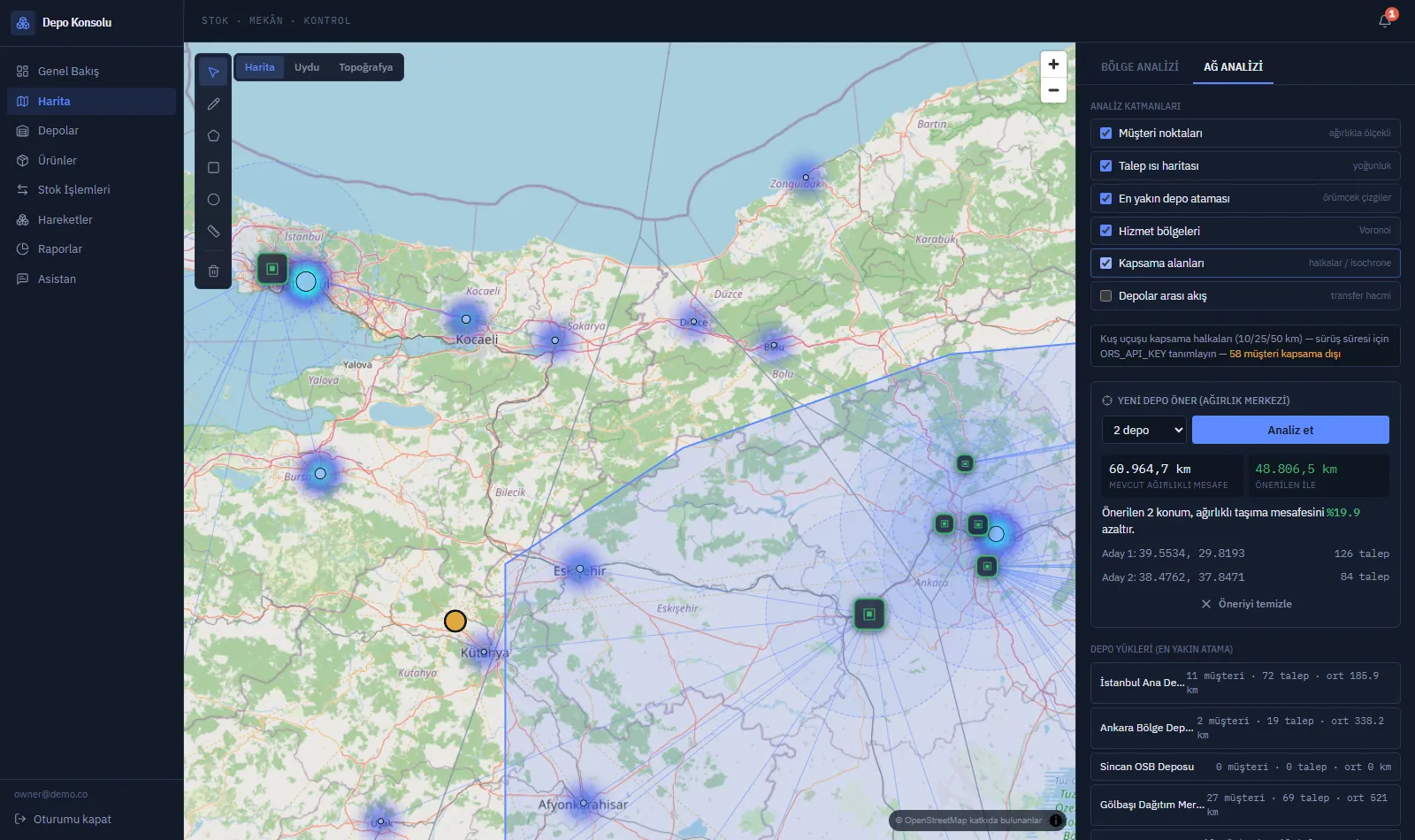The height and width of the screenshot is (840, 1415).
Task: Select the pointer cursor map tool
Action: coord(213,73)
